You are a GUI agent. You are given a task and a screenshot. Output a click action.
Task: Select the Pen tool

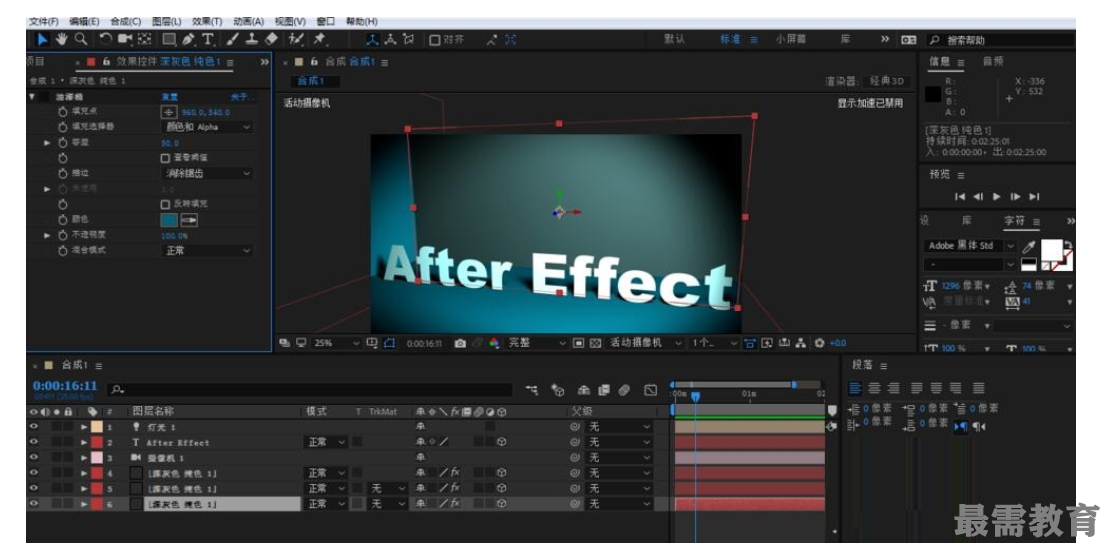(x=188, y=39)
